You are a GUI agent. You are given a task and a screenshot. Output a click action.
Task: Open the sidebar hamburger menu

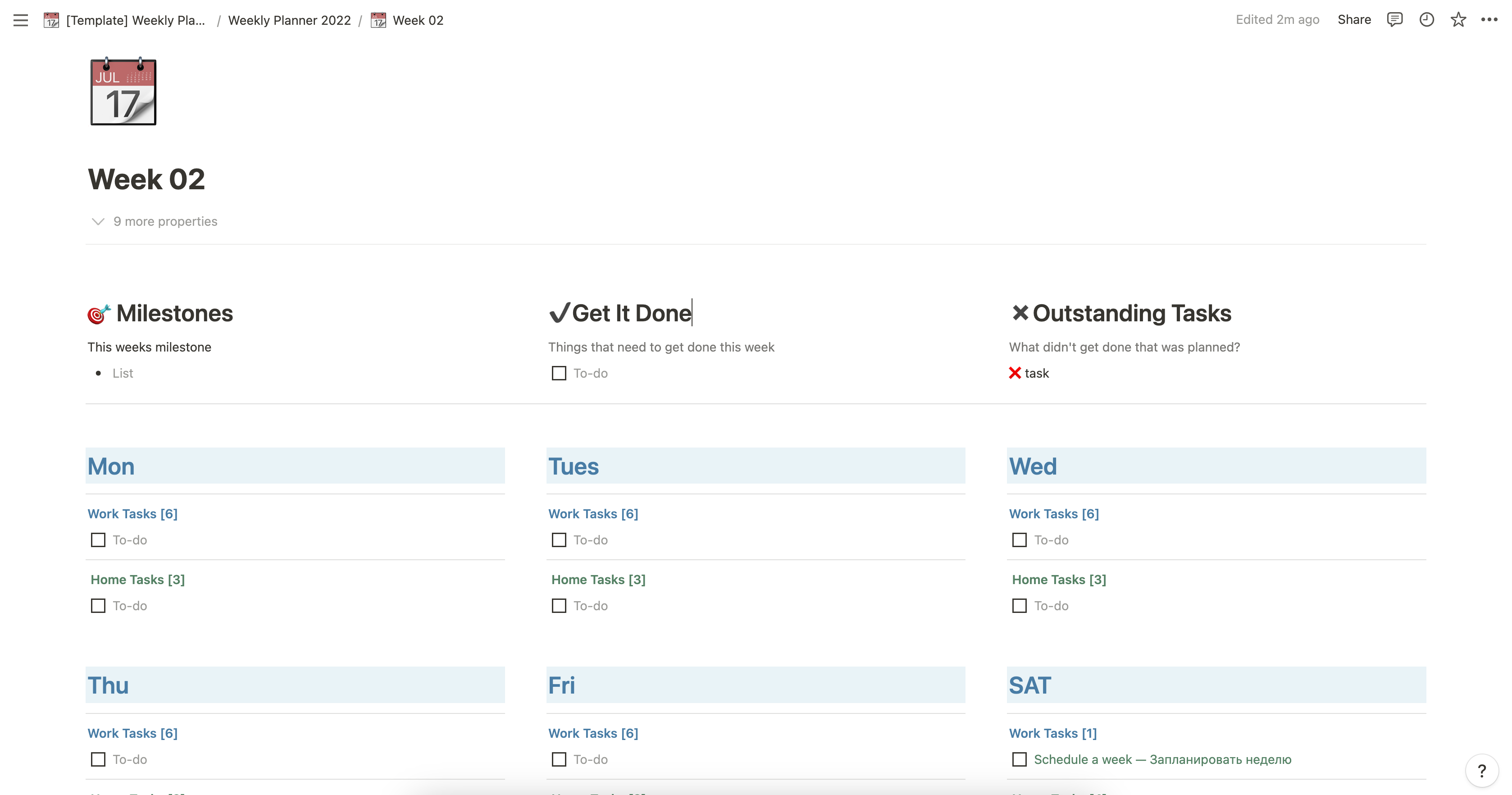(x=21, y=21)
